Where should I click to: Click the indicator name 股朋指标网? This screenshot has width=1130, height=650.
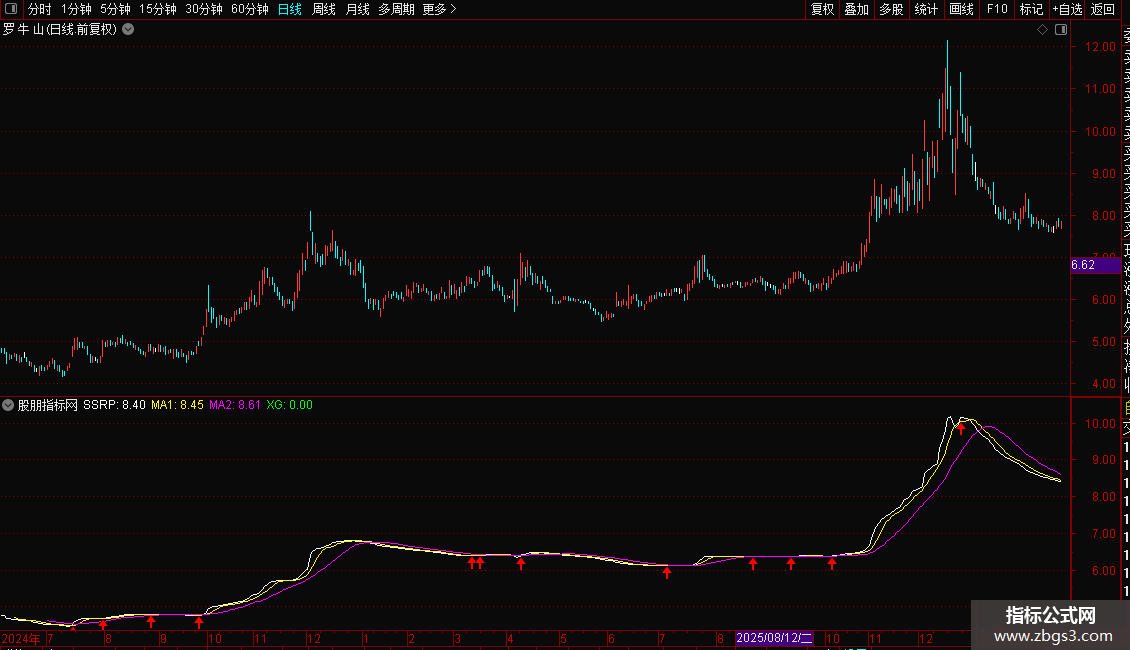[x=48, y=405]
